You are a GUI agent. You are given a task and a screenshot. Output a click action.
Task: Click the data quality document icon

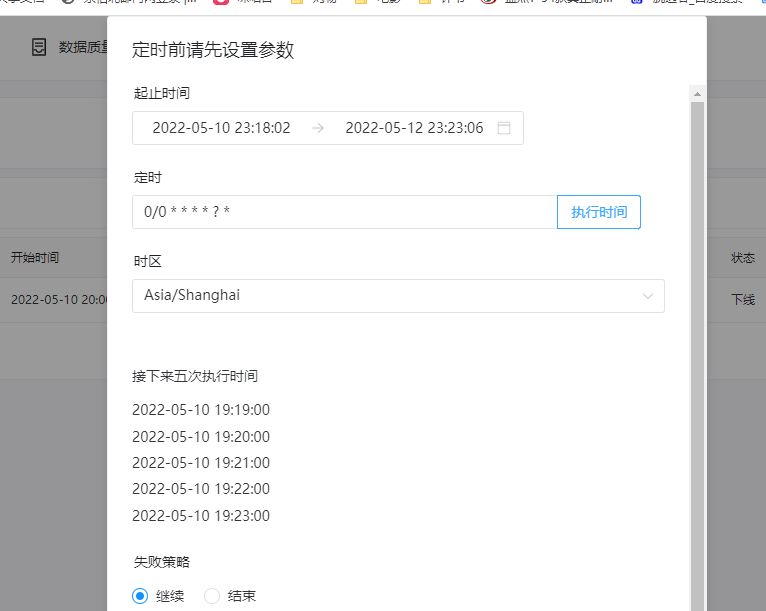click(x=39, y=47)
